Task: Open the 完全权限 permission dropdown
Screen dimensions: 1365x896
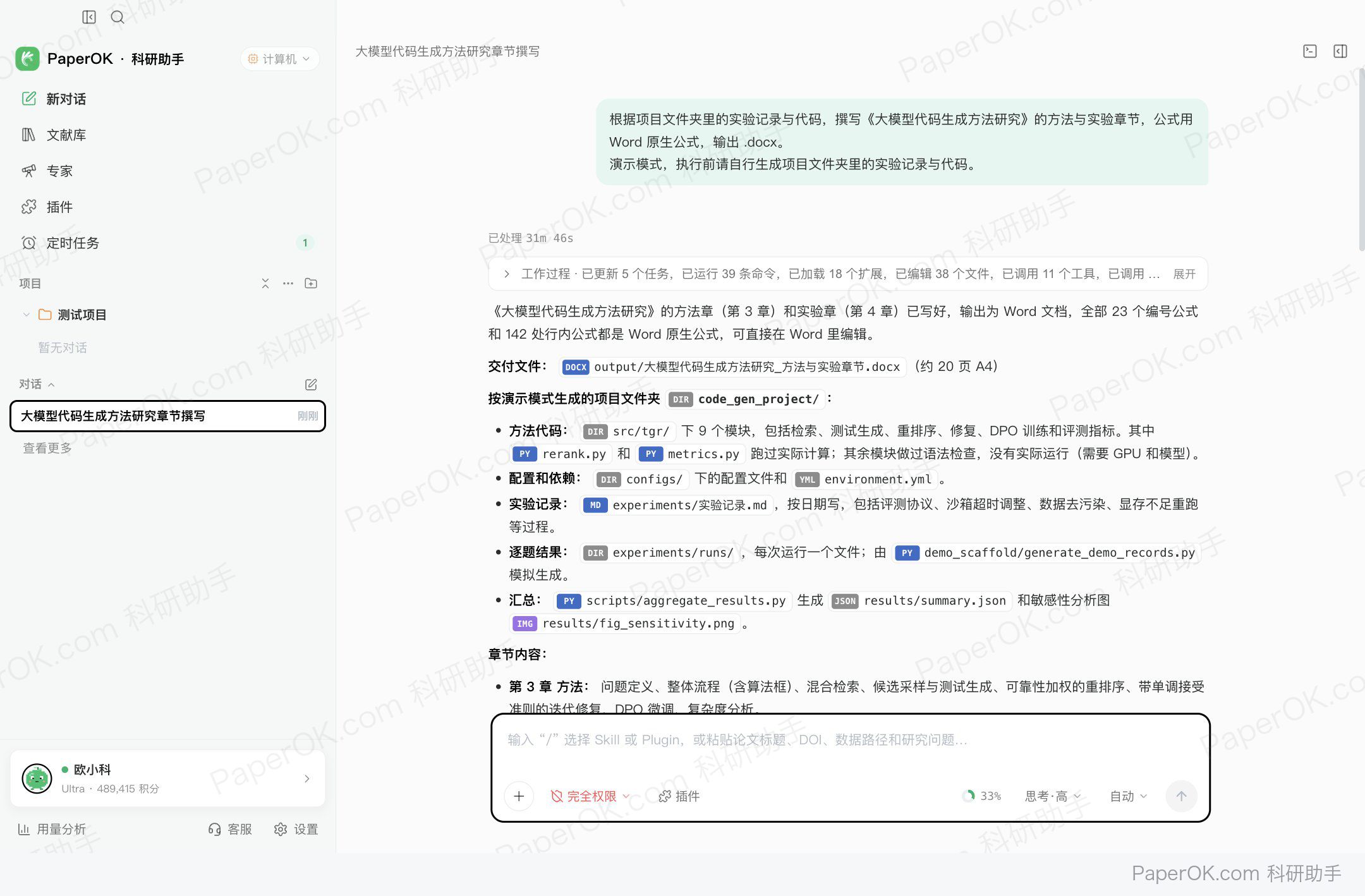Action: click(x=590, y=796)
